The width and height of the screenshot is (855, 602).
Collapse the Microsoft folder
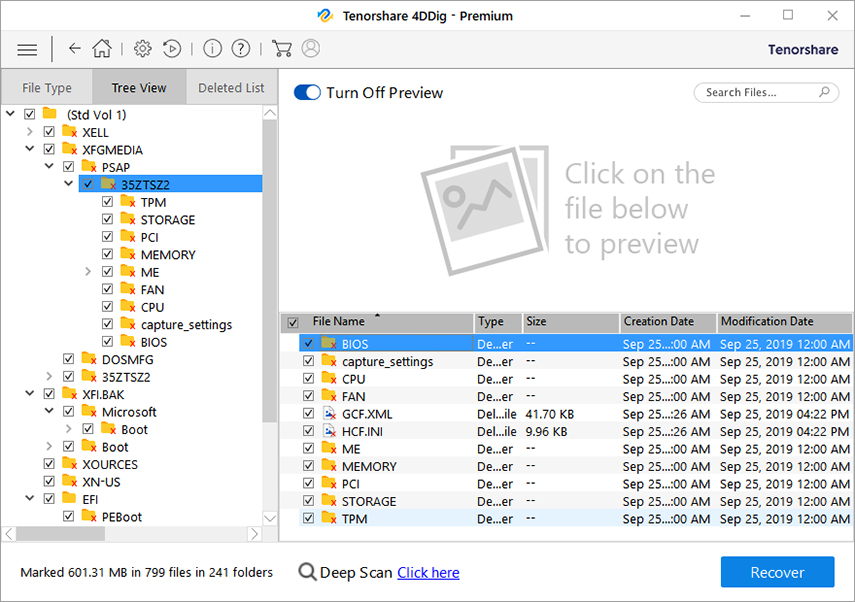coord(49,410)
